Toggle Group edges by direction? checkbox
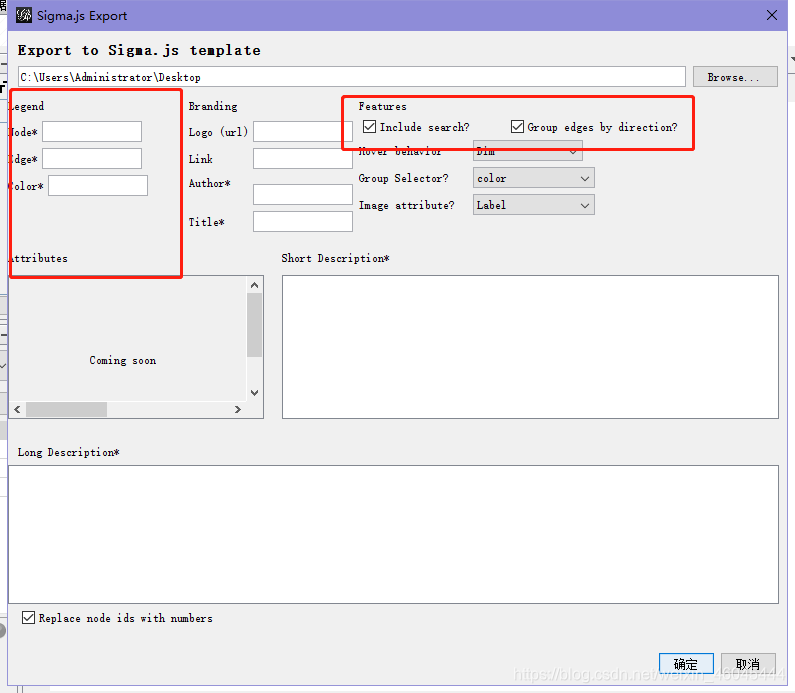This screenshot has height=693, width=795. click(x=517, y=127)
